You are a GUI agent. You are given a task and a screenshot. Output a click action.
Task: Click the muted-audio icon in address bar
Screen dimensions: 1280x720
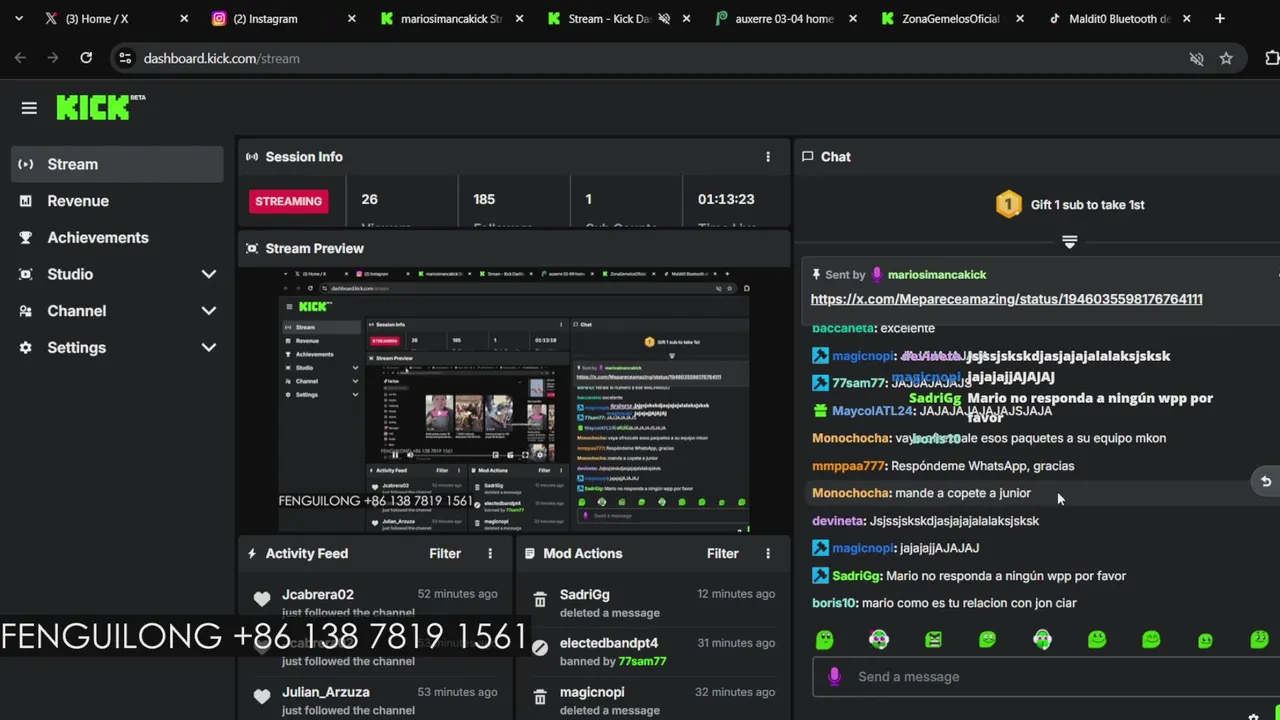pos(1196,58)
